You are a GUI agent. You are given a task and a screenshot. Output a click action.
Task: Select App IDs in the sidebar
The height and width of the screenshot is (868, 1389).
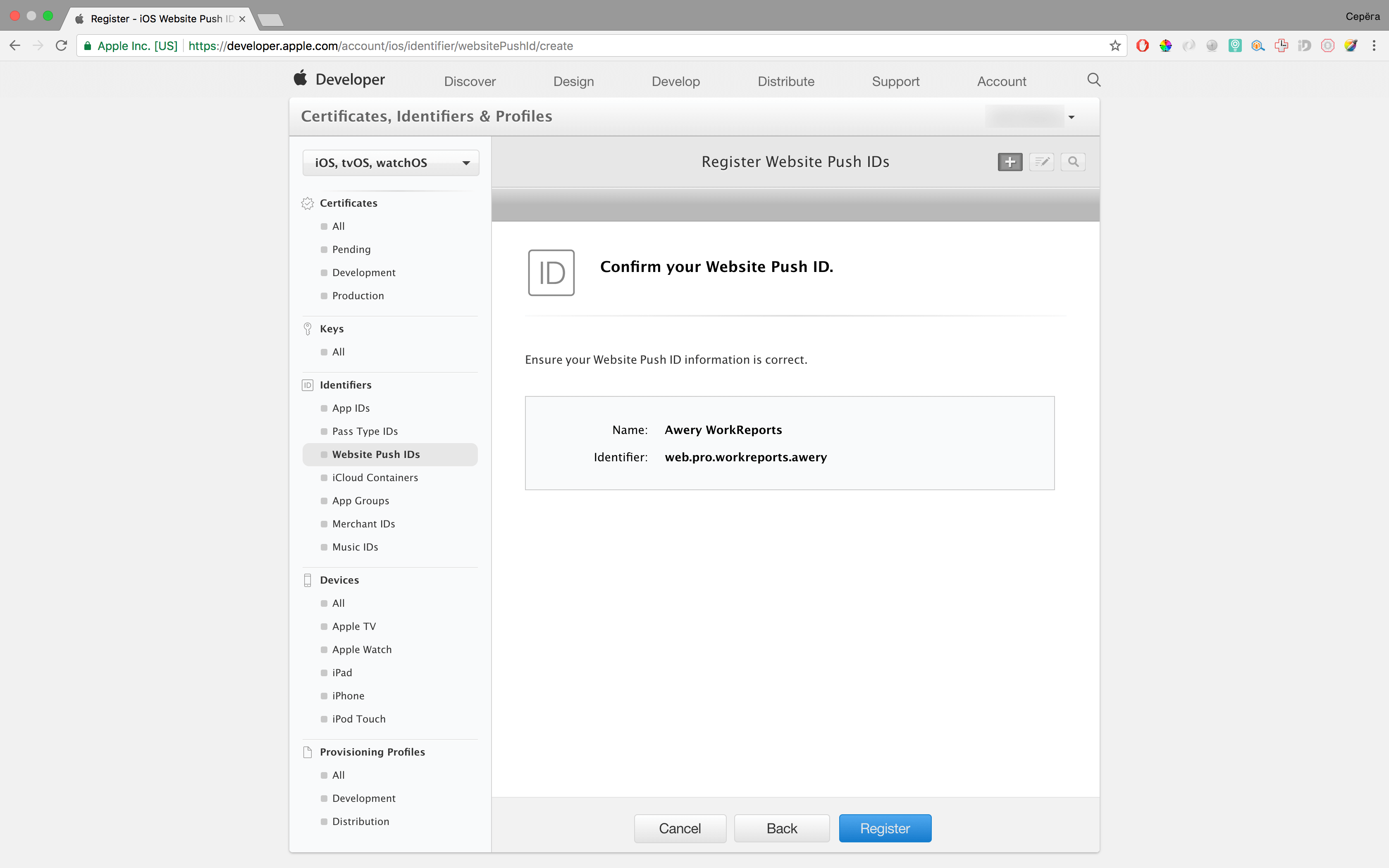coord(351,408)
